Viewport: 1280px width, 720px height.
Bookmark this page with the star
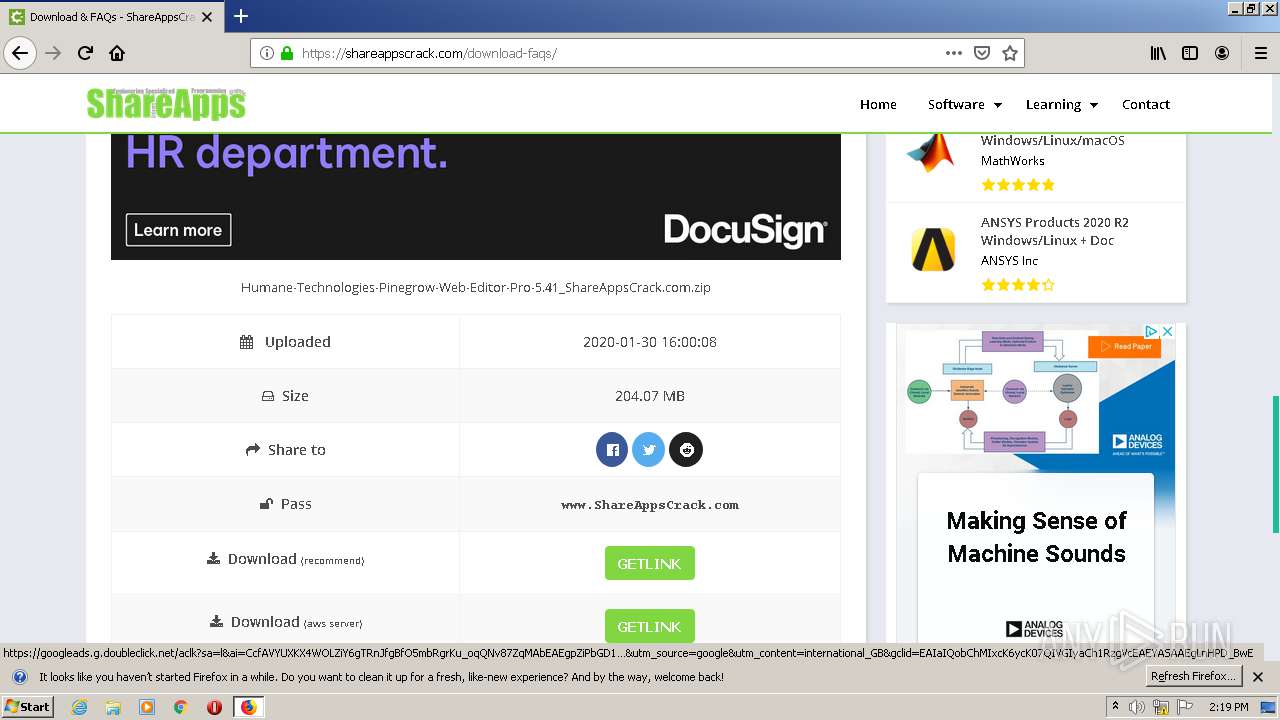1010,53
